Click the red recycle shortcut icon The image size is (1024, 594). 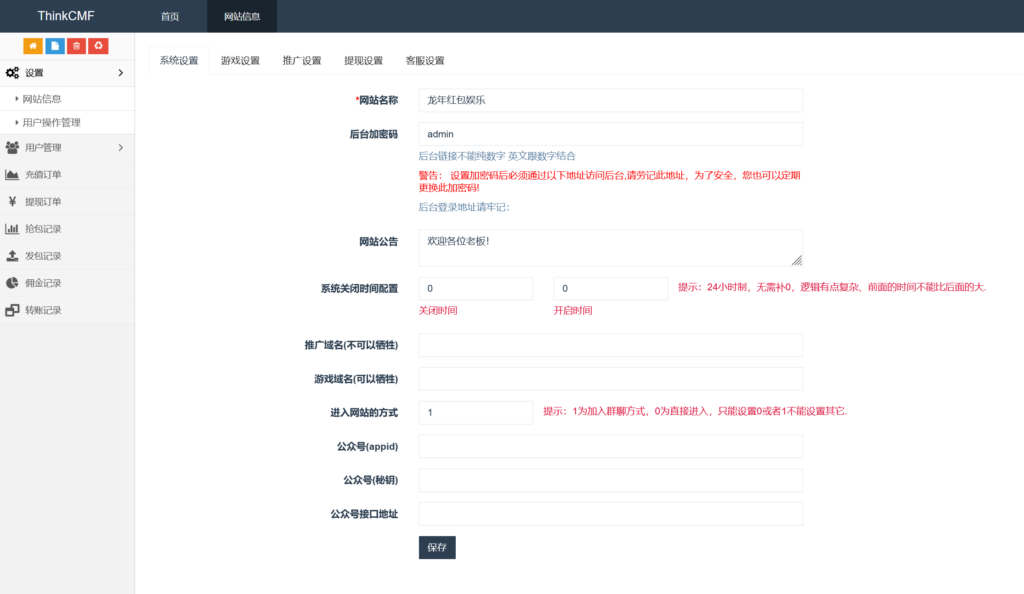coord(98,46)
